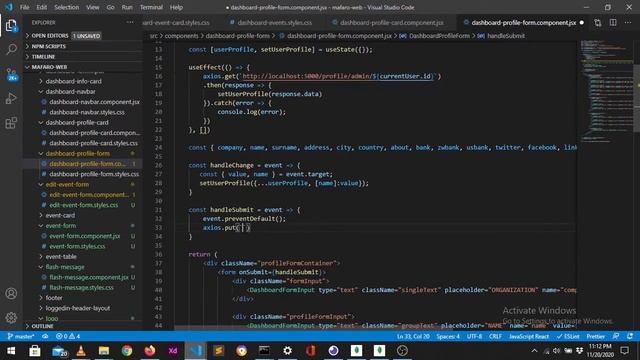
Task: Open the Extensions view
Action: pyautogui.click(x=11, y=123)
